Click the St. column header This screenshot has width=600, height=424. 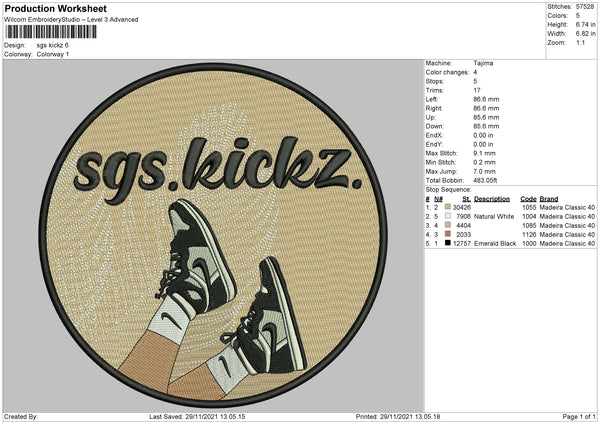466,197
